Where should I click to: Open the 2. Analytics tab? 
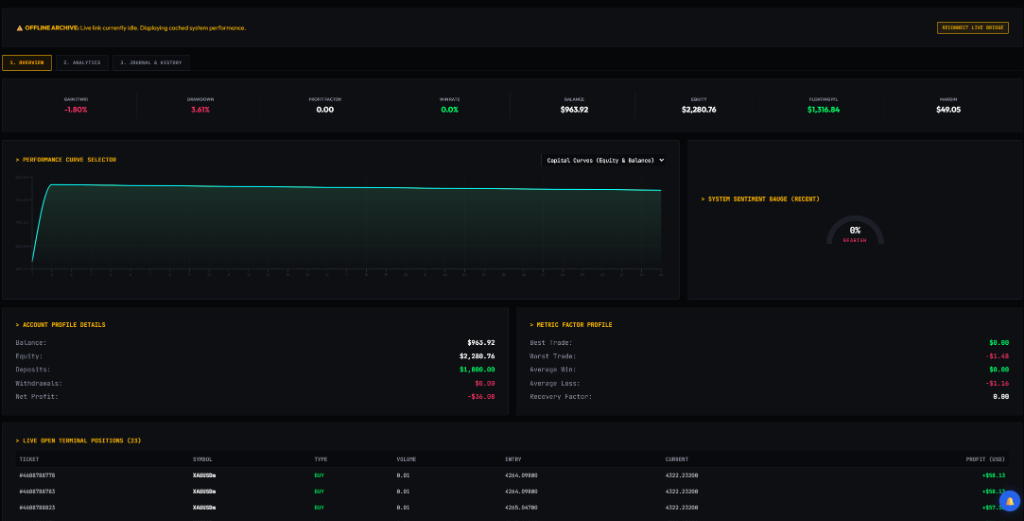point(82,63)
